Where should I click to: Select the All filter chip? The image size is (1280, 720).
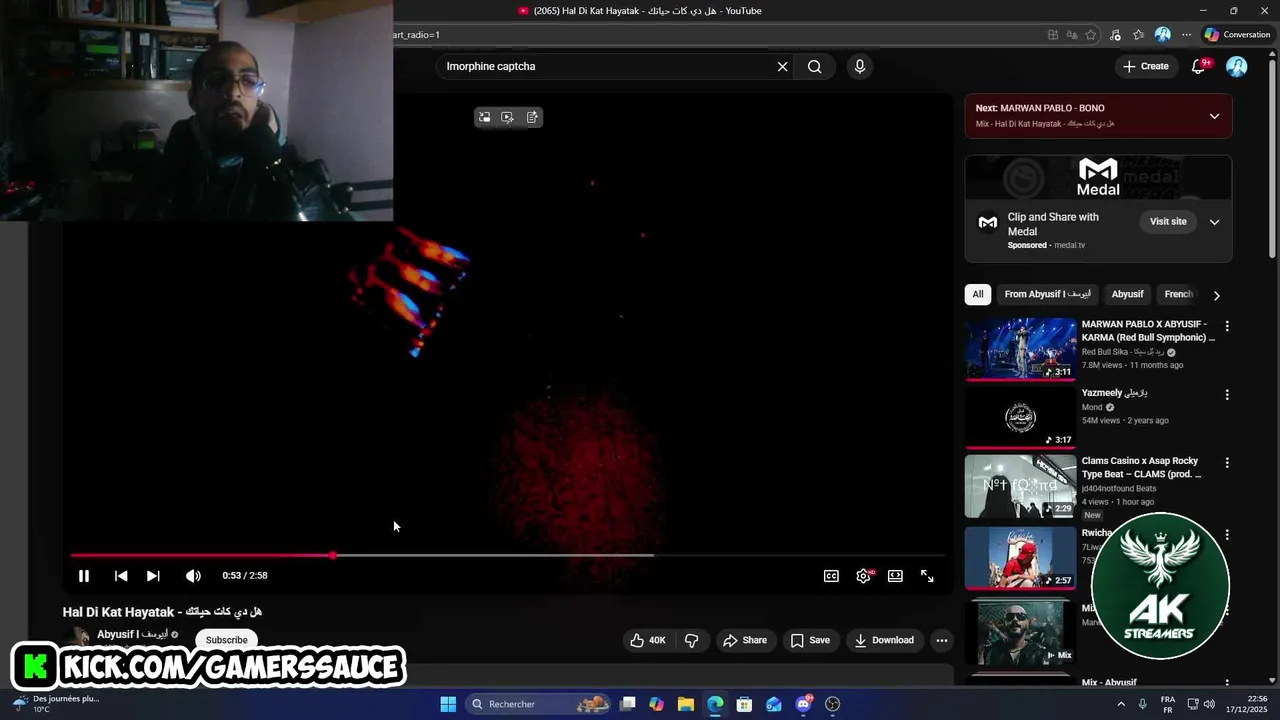(x=978, y=294)
